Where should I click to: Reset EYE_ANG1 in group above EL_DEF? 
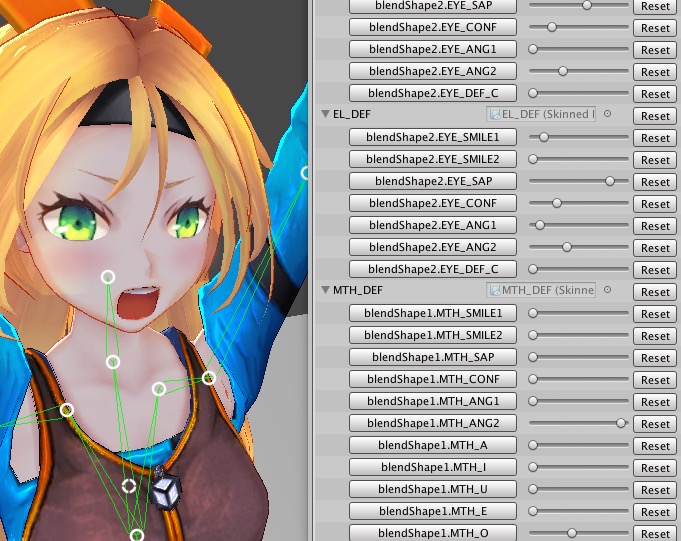[x=655, y=50]
